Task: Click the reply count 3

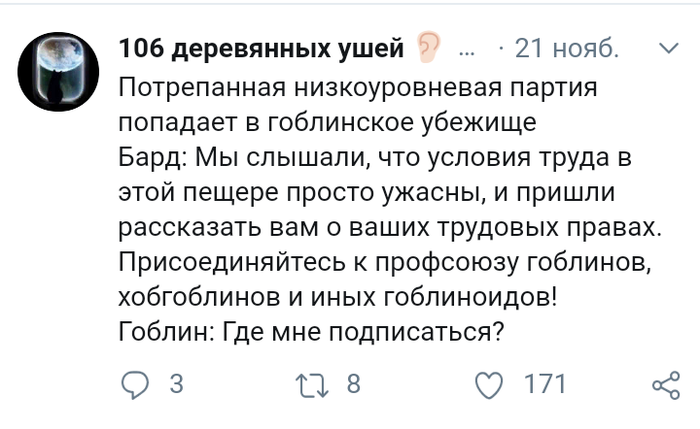Action: point(176,385)
